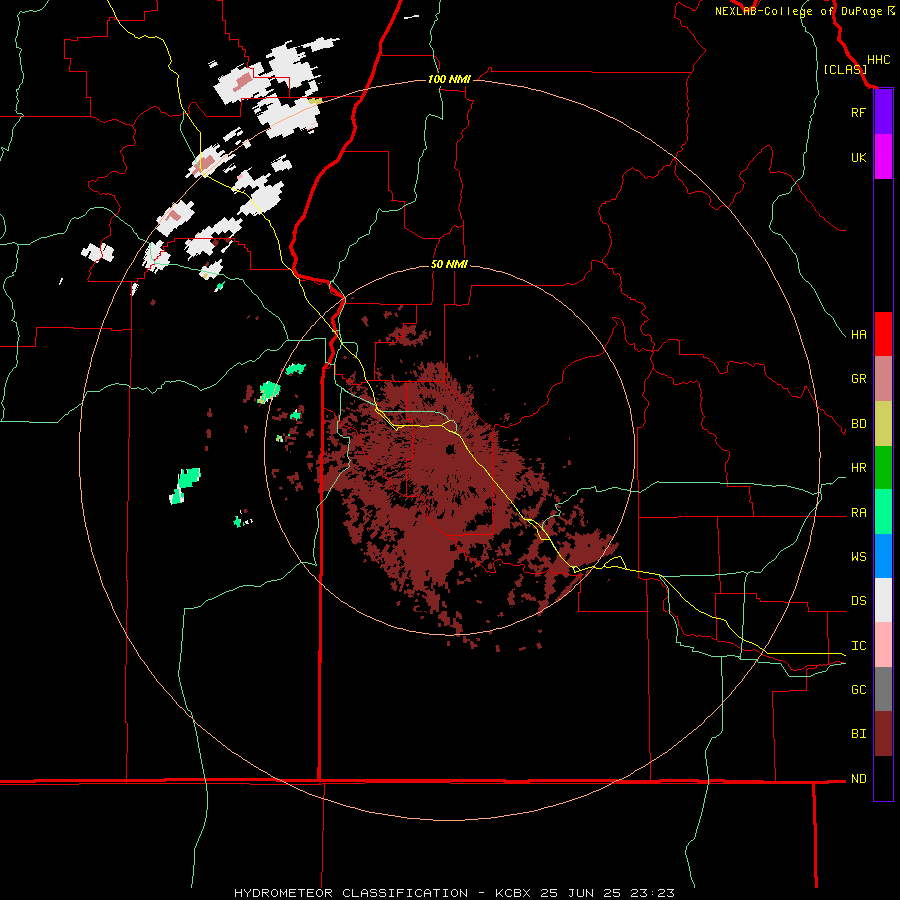Click the RF legend label

(x=858, y=112)
